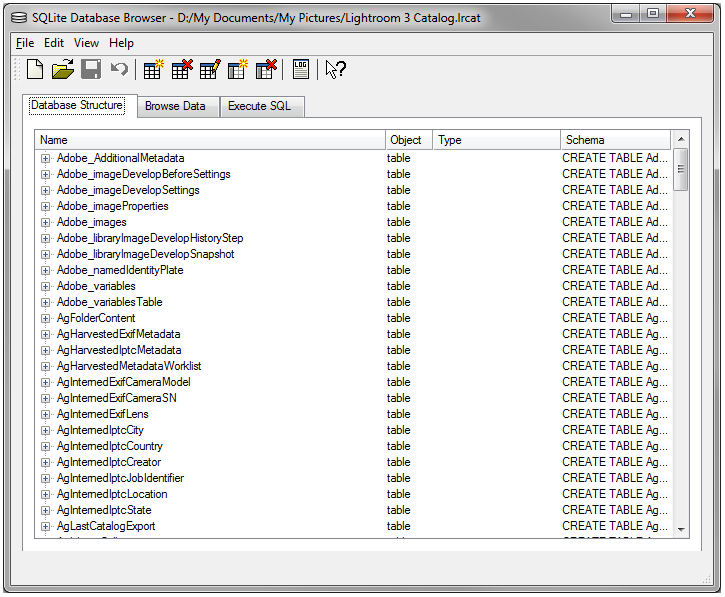Click the SQLite database icon in title bar

(19, 18)
